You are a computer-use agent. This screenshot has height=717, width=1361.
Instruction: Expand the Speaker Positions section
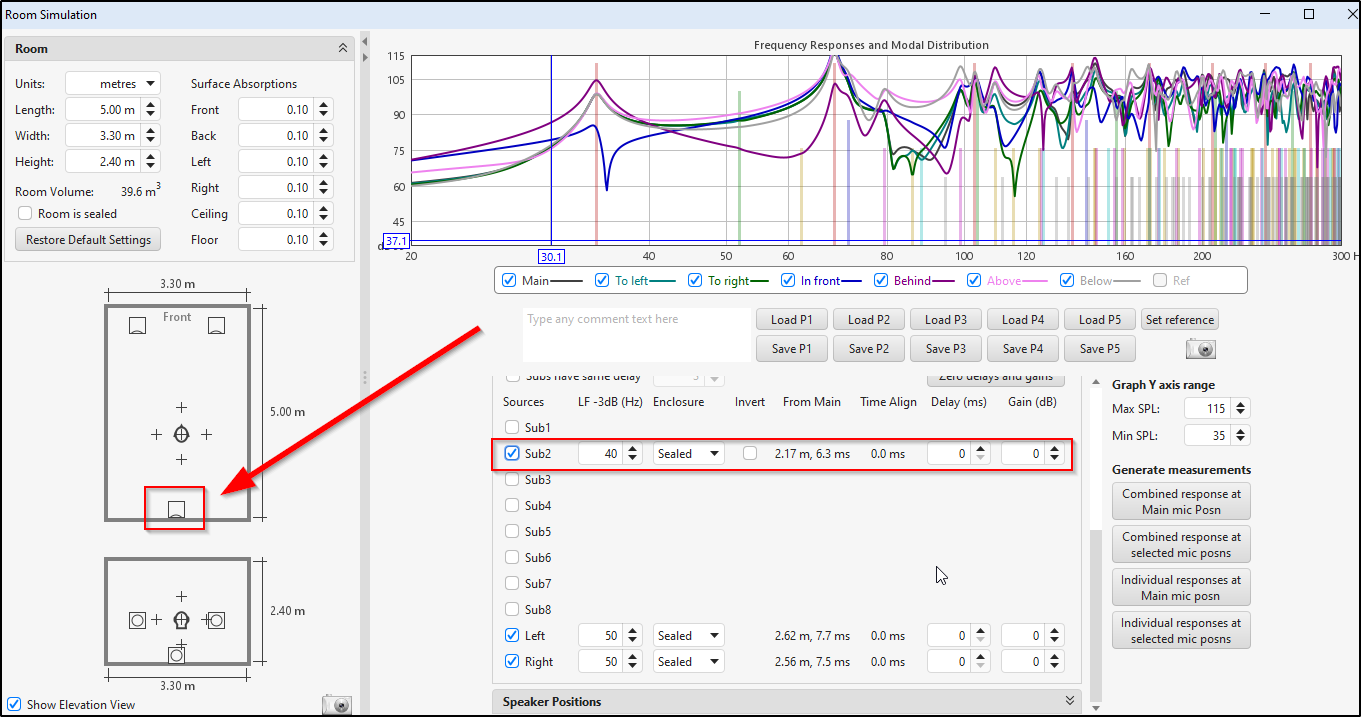pyautogui.click(x=1069, y=701)
